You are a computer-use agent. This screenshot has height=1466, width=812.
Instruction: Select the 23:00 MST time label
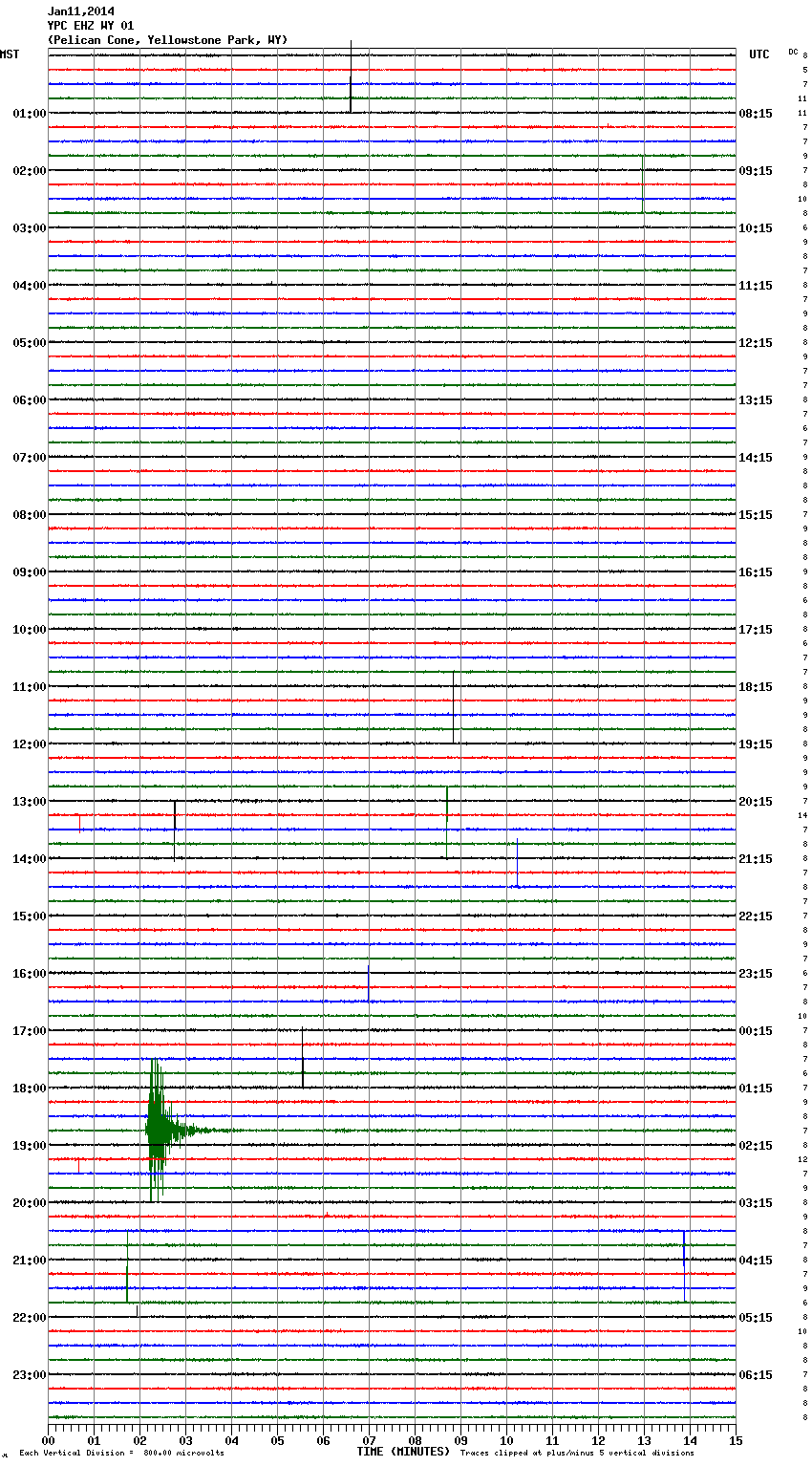[x=29, y=1375]
